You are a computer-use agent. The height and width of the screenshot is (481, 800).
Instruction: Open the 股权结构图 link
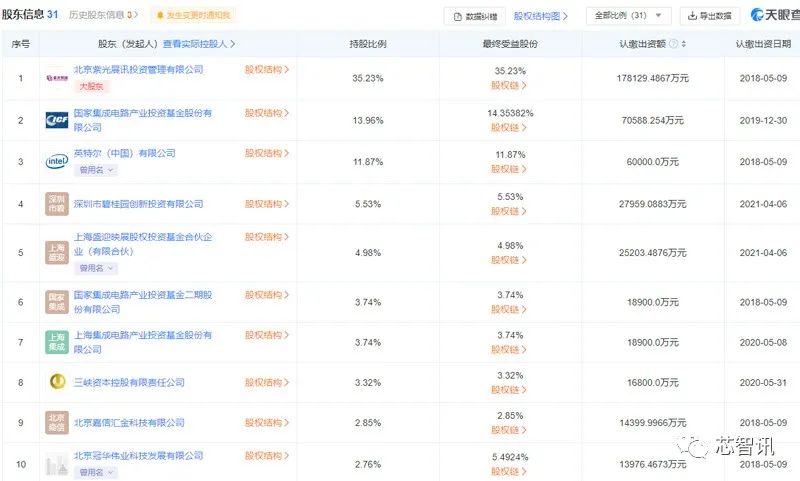540,16
